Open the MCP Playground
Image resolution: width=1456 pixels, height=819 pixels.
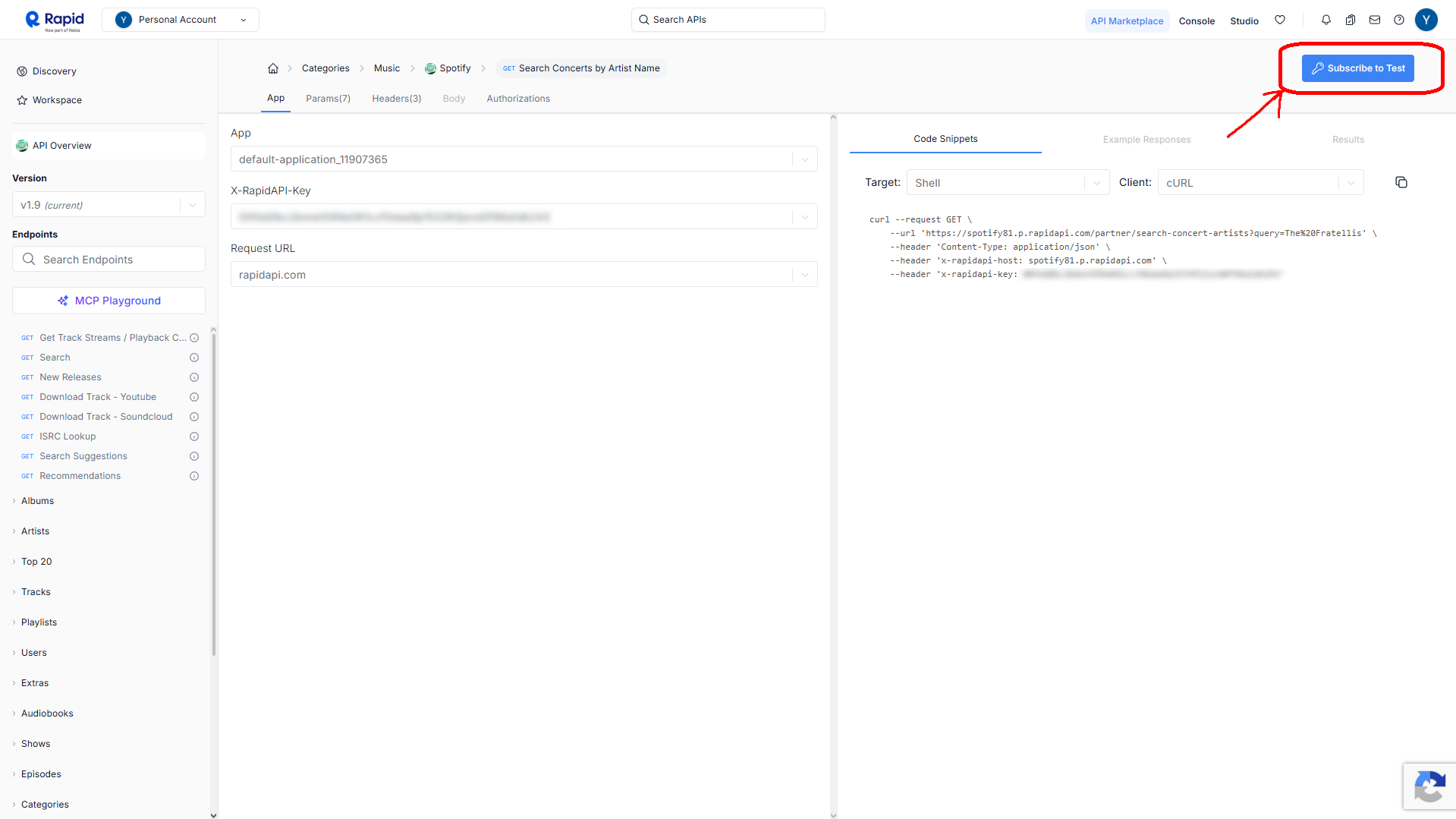pos(108,301)
